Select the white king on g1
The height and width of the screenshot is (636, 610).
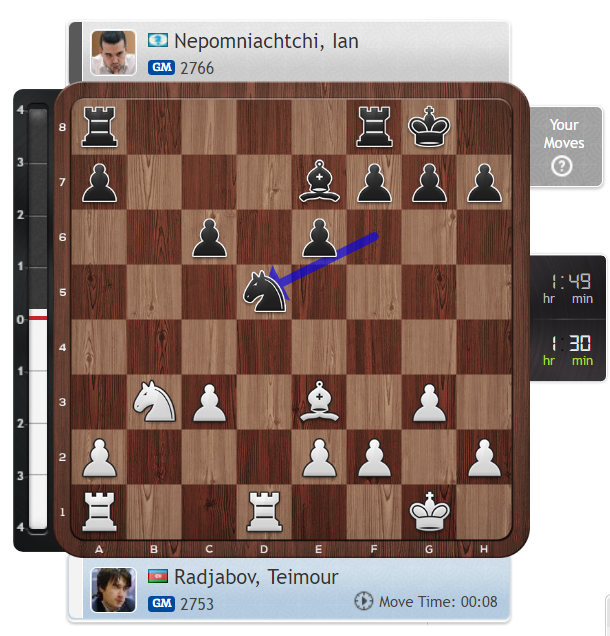point(429,511)
